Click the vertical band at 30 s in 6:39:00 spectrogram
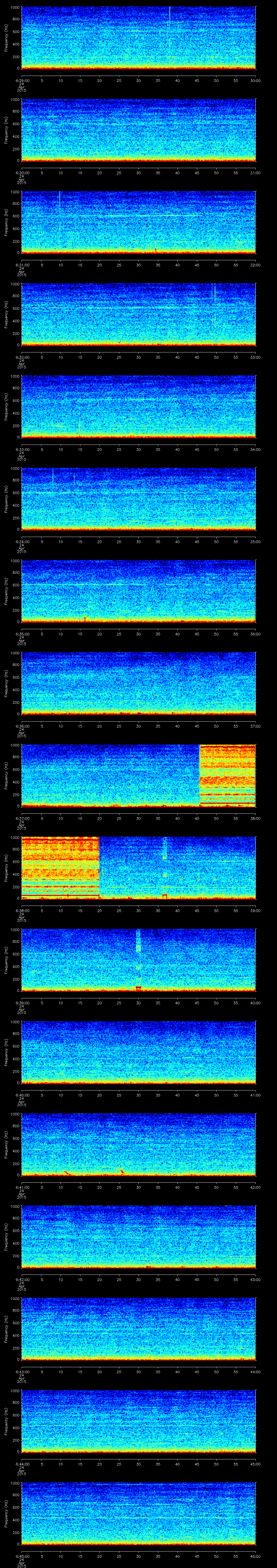The width and height of the screenshot is (277, 1568). (x=138, y=960)
